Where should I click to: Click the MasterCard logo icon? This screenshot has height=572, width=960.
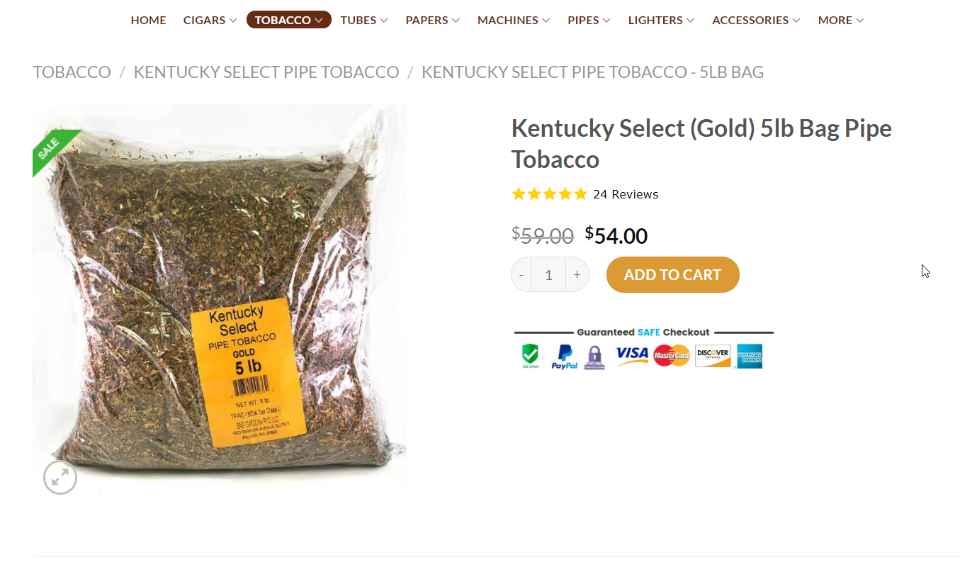click(x=672, y=355)
